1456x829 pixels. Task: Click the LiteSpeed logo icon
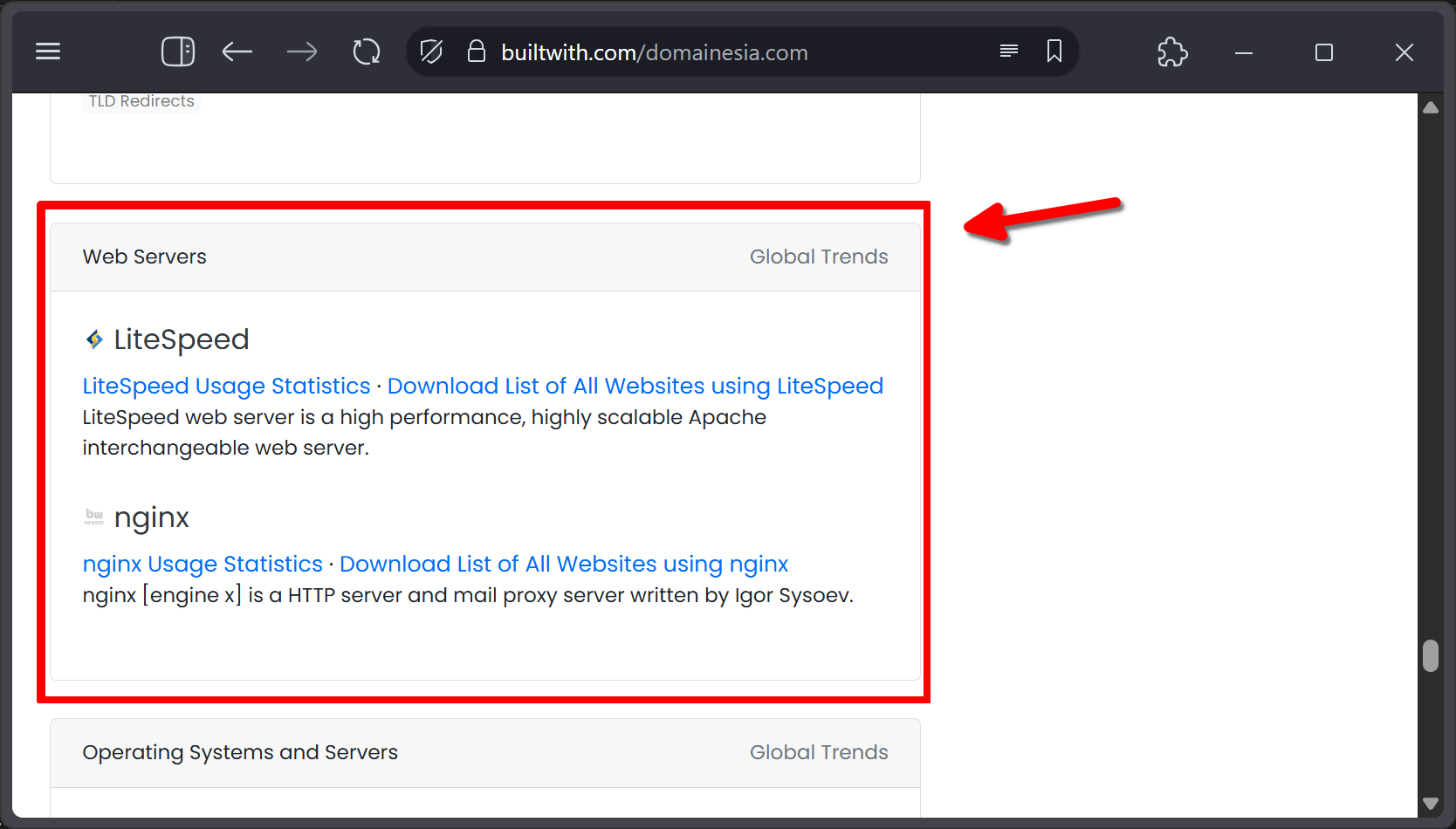click(x=94, y=339)
